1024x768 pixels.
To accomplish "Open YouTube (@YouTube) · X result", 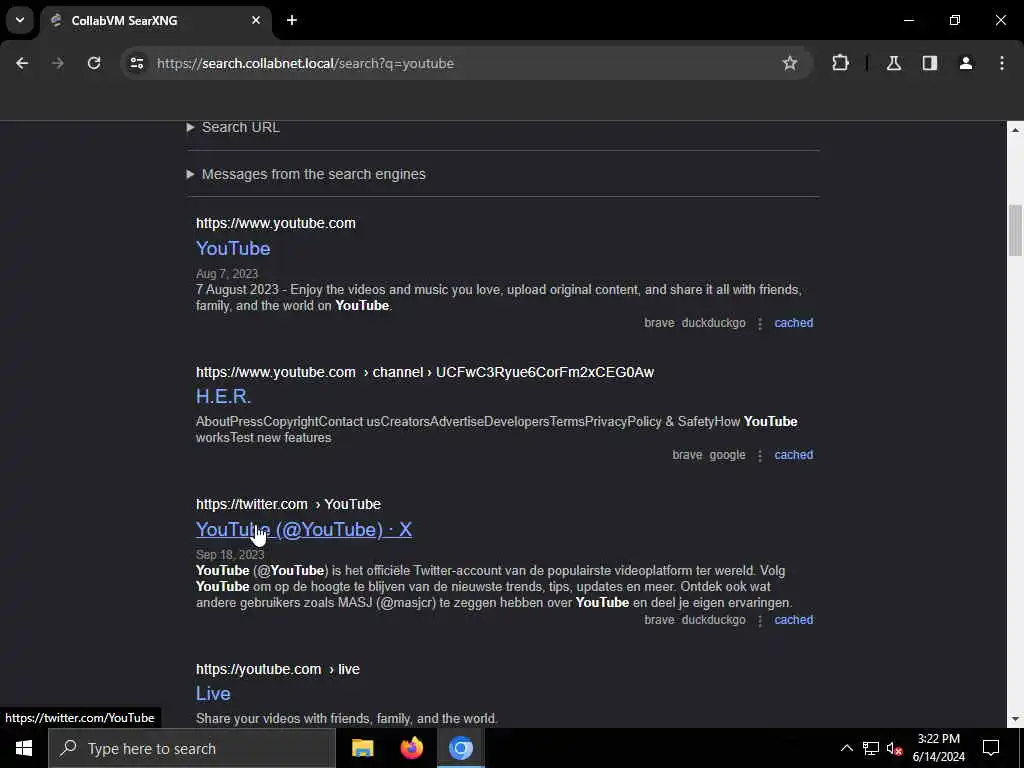I will (x=304, y=530).
